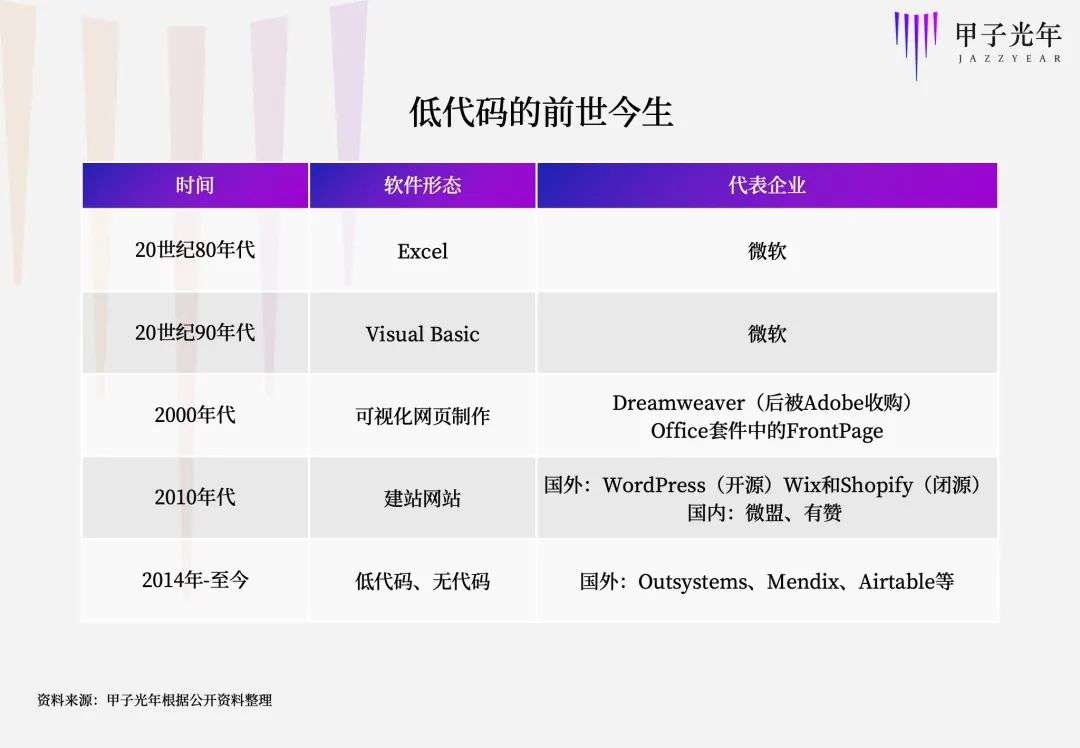1080x748 pixels.
Task: Click the Visual Basic cell
Action: [422, 334]
